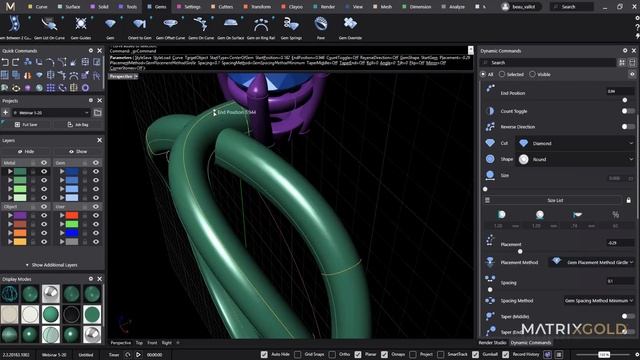Switch to the Solid ribbon tab
The image size is (640, 360).
(x=100, y=7)
